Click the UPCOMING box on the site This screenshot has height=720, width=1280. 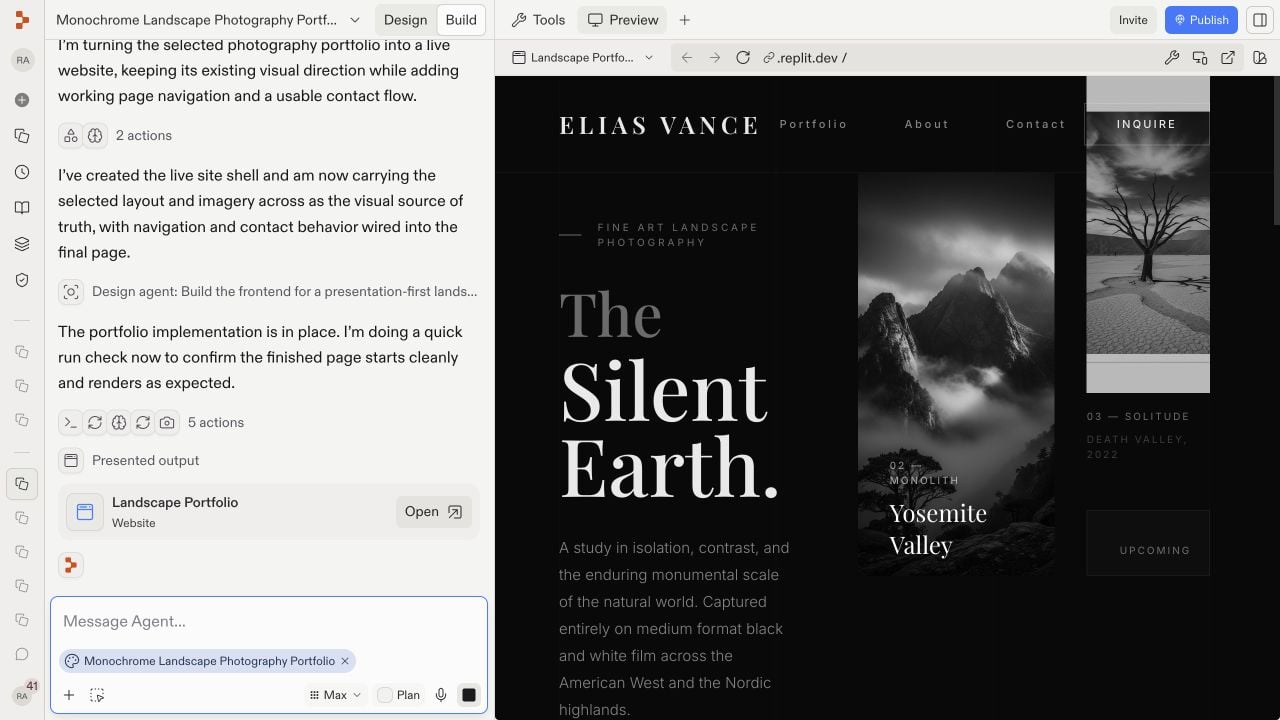pos(1148,543)
